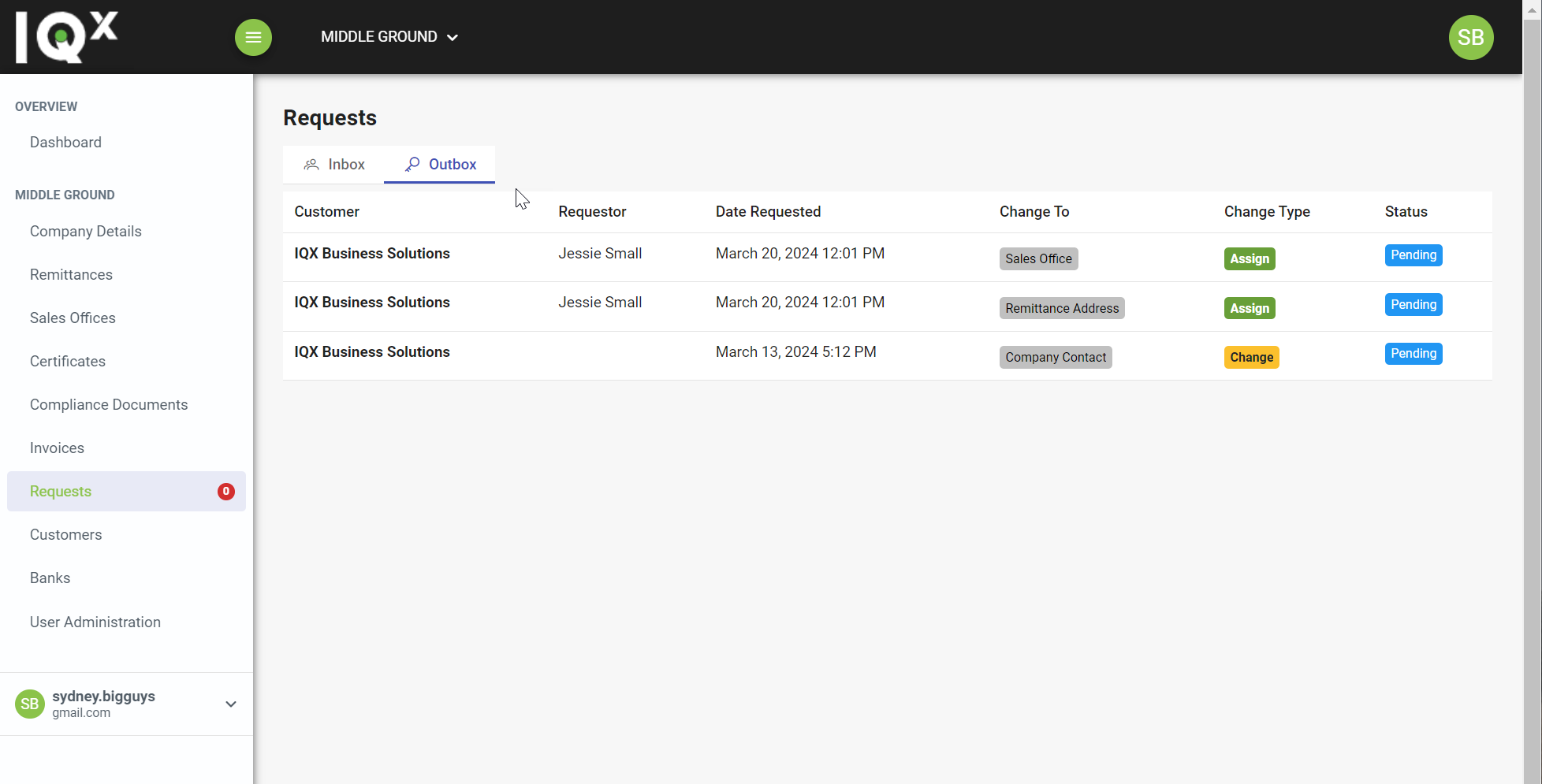Click the Assign badge for Sales Office request
This screenshot has height=784, width=1542.
click(x=1249, y=258)
